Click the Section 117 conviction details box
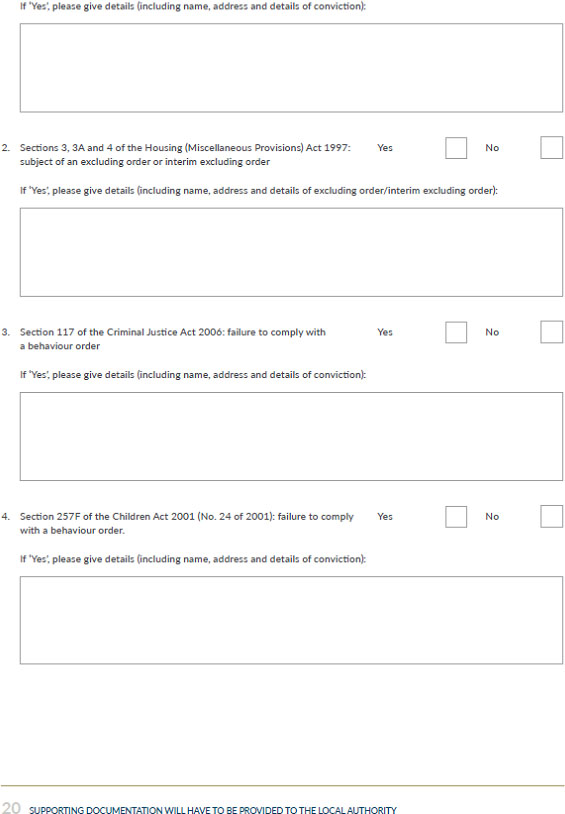This screenshot has width=565, height=814. [291, 437]
